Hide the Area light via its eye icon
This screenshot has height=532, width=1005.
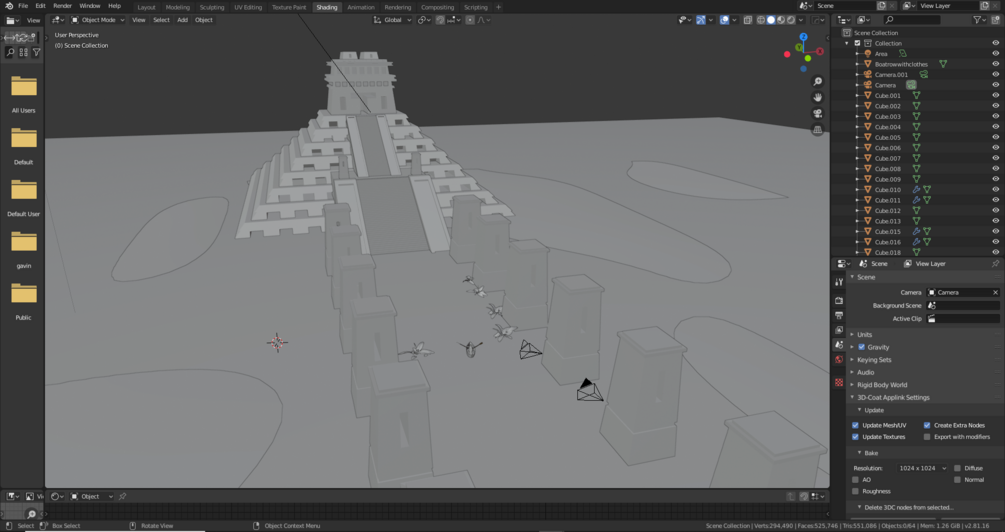click(995, 54)
